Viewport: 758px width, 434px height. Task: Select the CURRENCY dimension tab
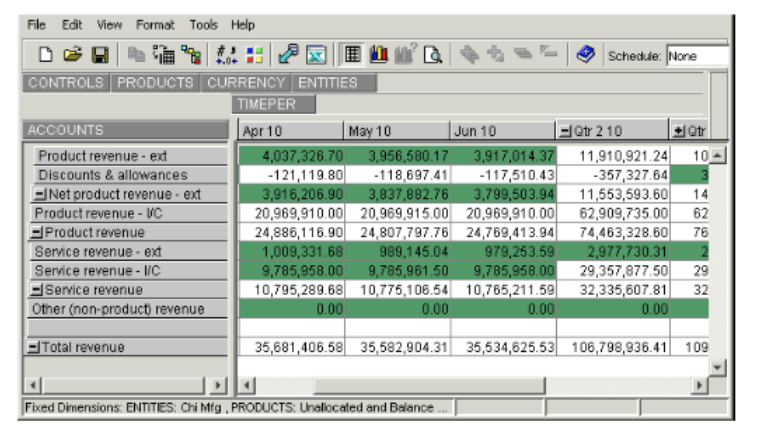click(x=246, y=83)
